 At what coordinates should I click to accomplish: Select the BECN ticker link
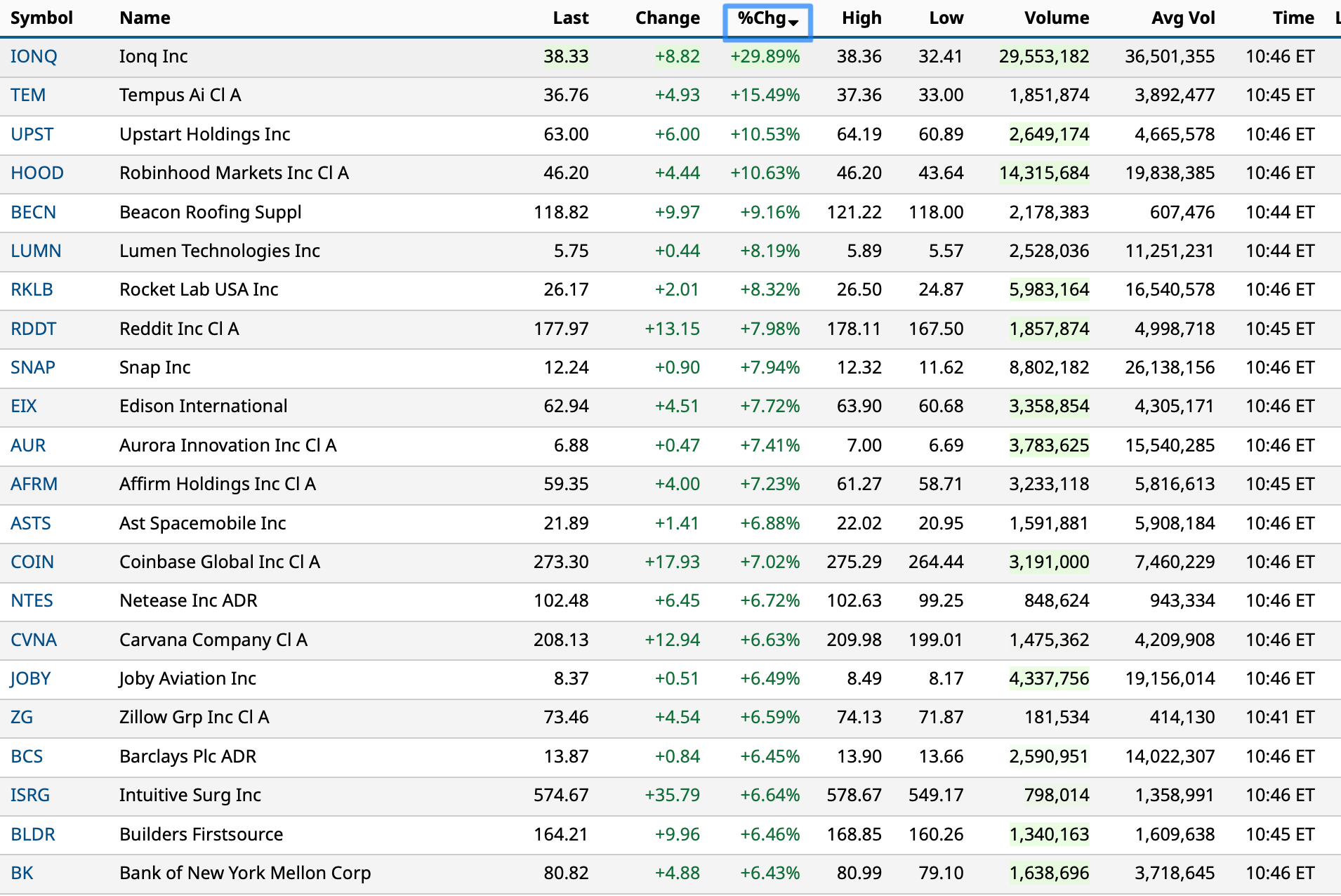[x=33, y=212]
